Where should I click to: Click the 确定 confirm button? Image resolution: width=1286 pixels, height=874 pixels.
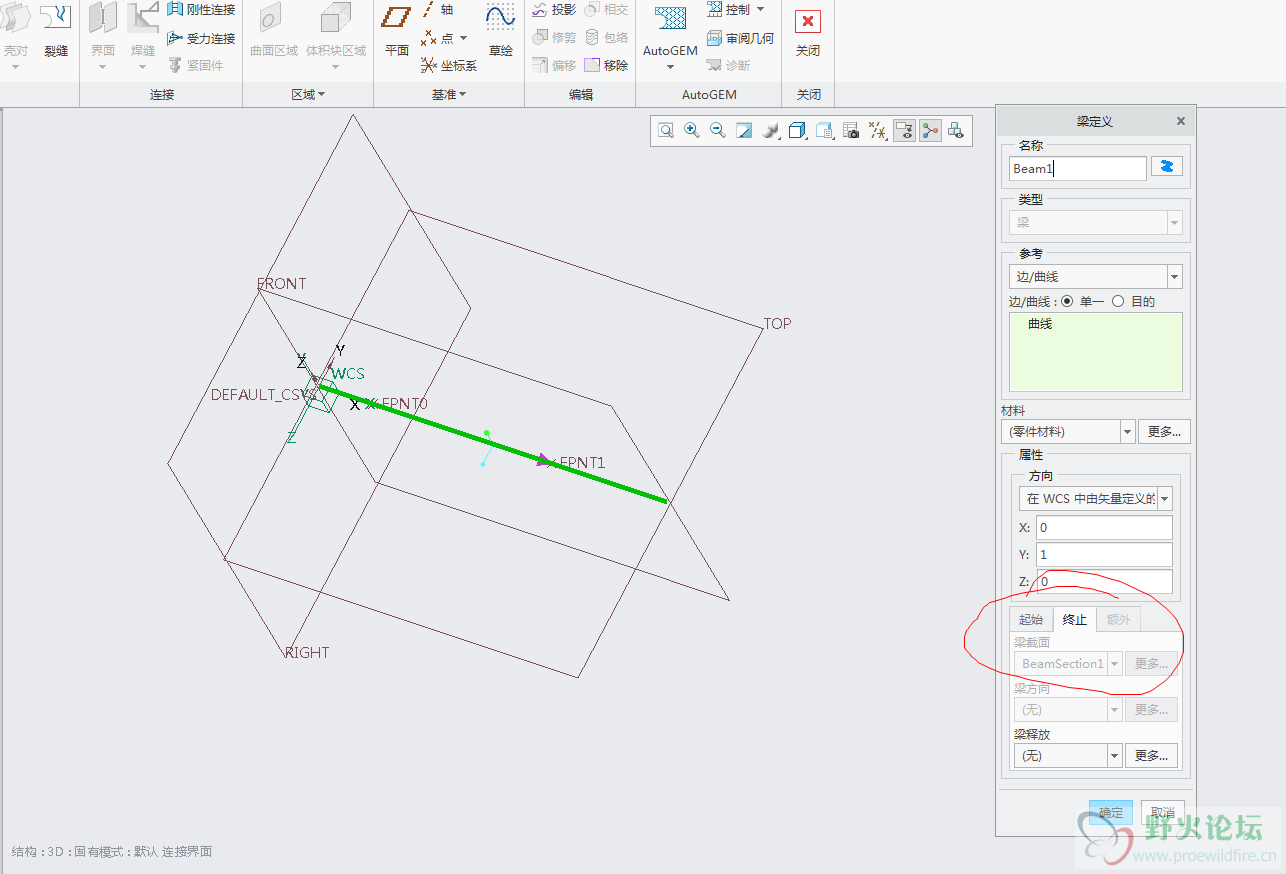pos(1111,812)
